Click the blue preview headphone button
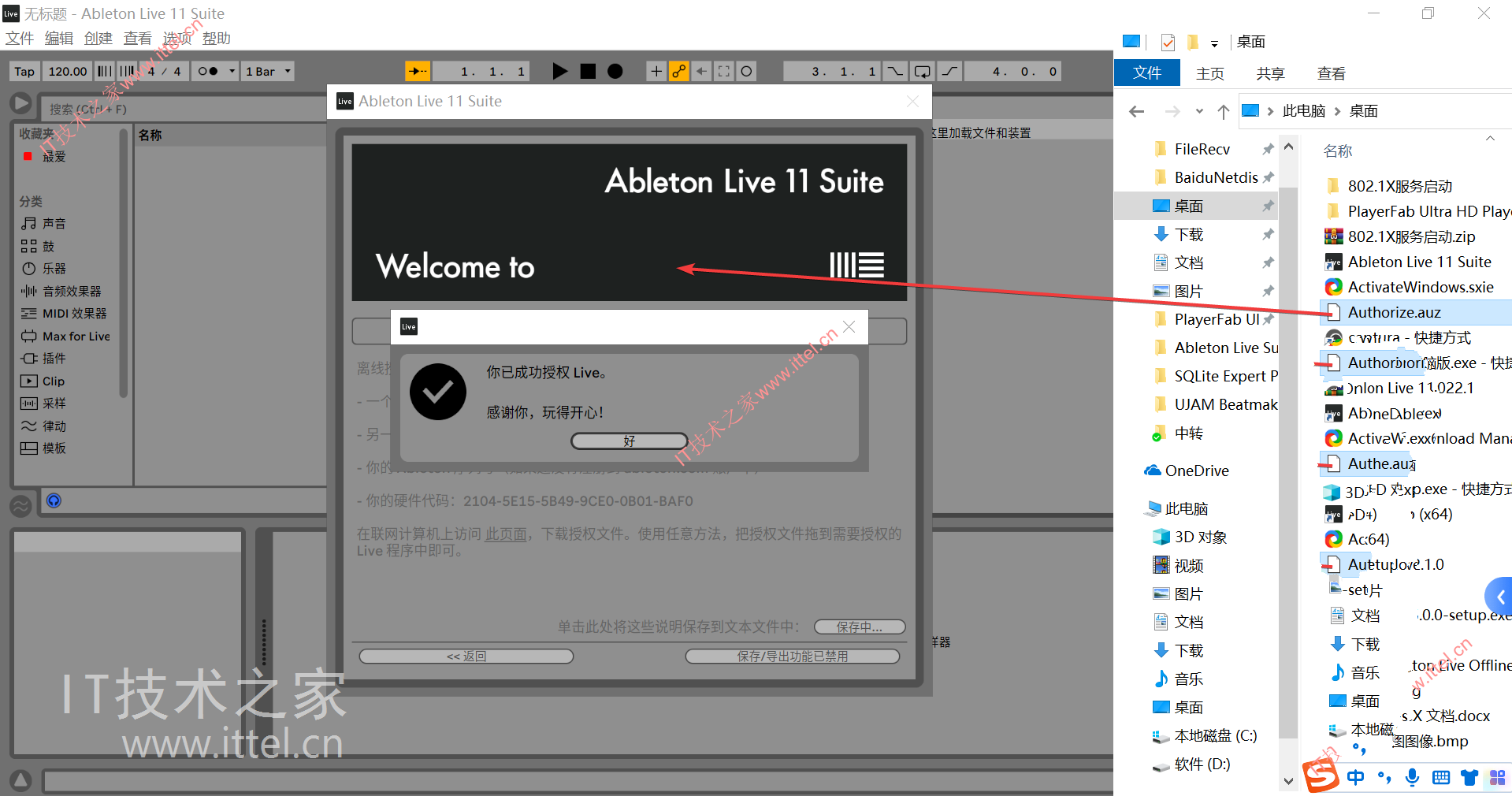1512x796 pixels. (x=54, y=500)
